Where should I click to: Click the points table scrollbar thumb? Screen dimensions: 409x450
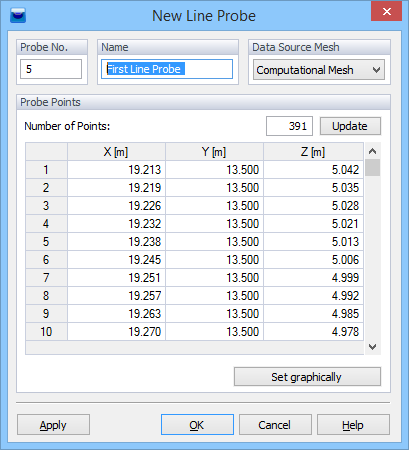372,167
